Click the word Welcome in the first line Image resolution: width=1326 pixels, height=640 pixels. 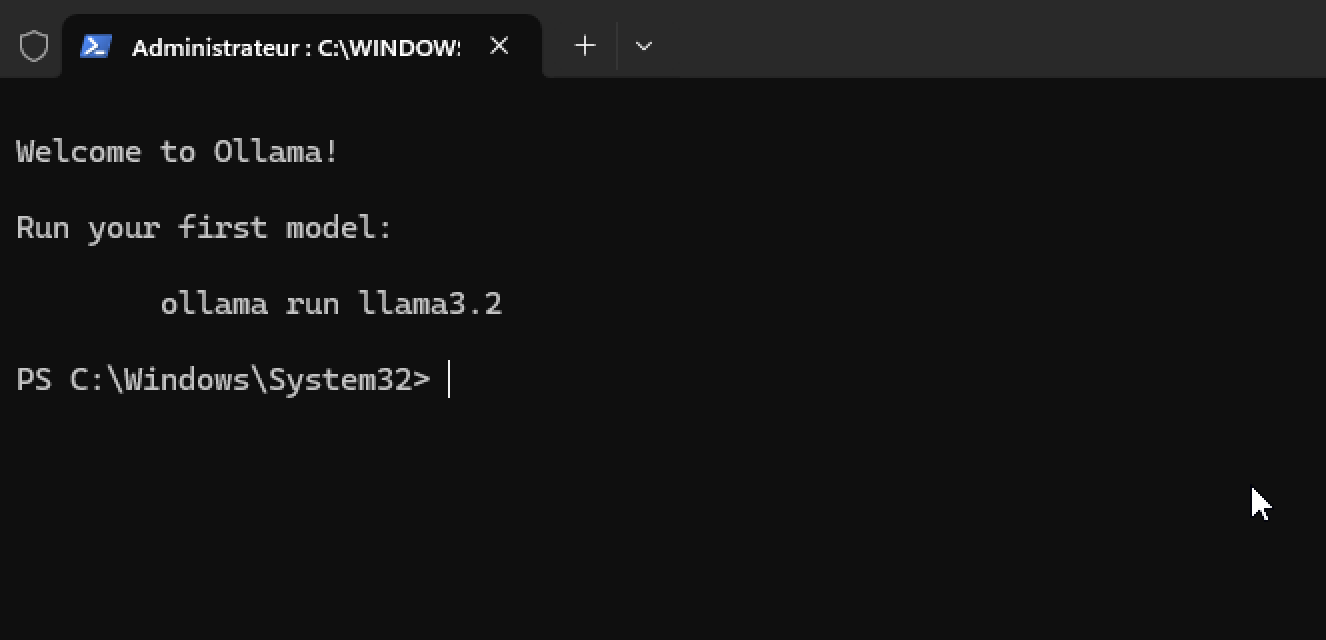tap(79, 152)
